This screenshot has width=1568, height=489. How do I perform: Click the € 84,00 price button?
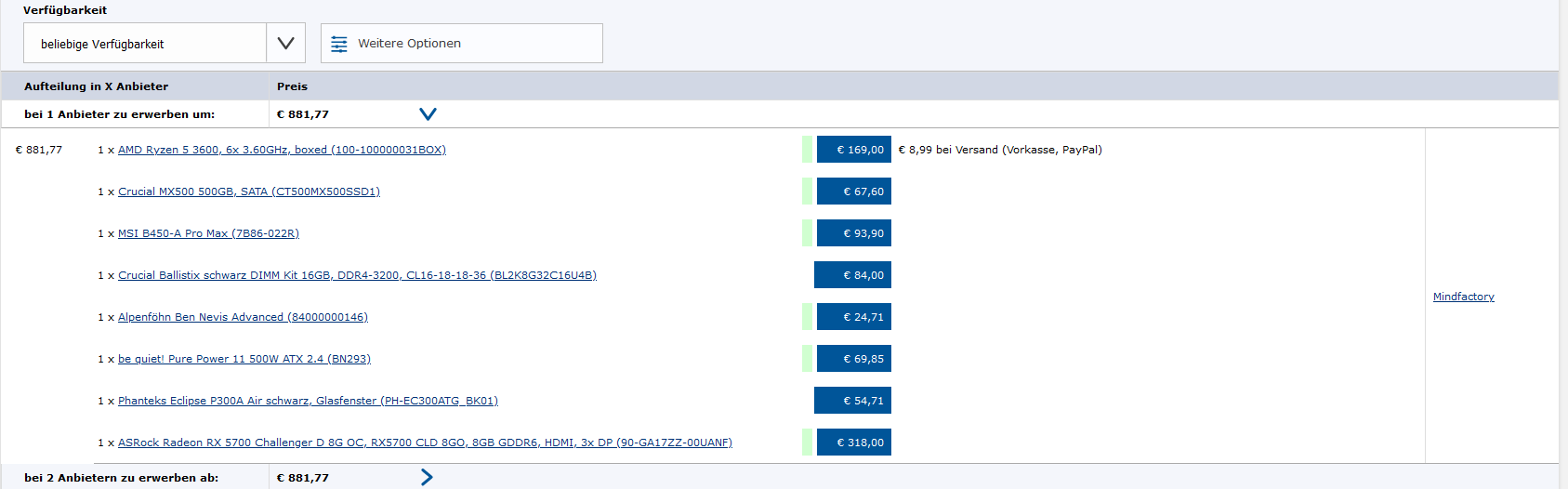pos(852,274)
